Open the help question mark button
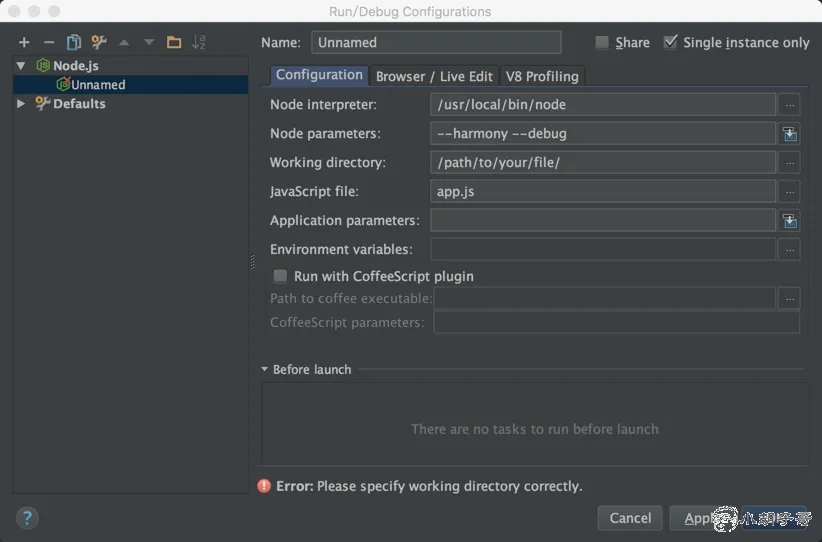822x542 pixels. [x=27, y=517]
